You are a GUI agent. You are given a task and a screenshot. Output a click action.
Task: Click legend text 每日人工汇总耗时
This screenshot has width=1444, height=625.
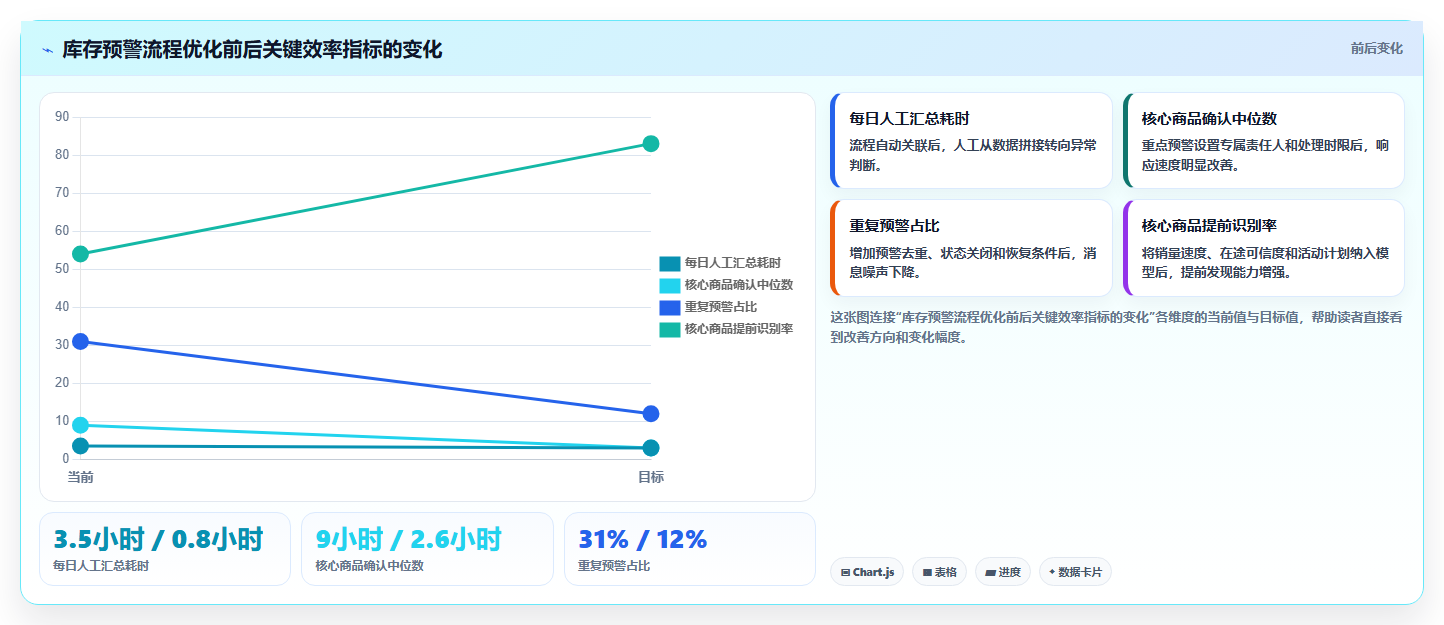(x=733, y=264)
